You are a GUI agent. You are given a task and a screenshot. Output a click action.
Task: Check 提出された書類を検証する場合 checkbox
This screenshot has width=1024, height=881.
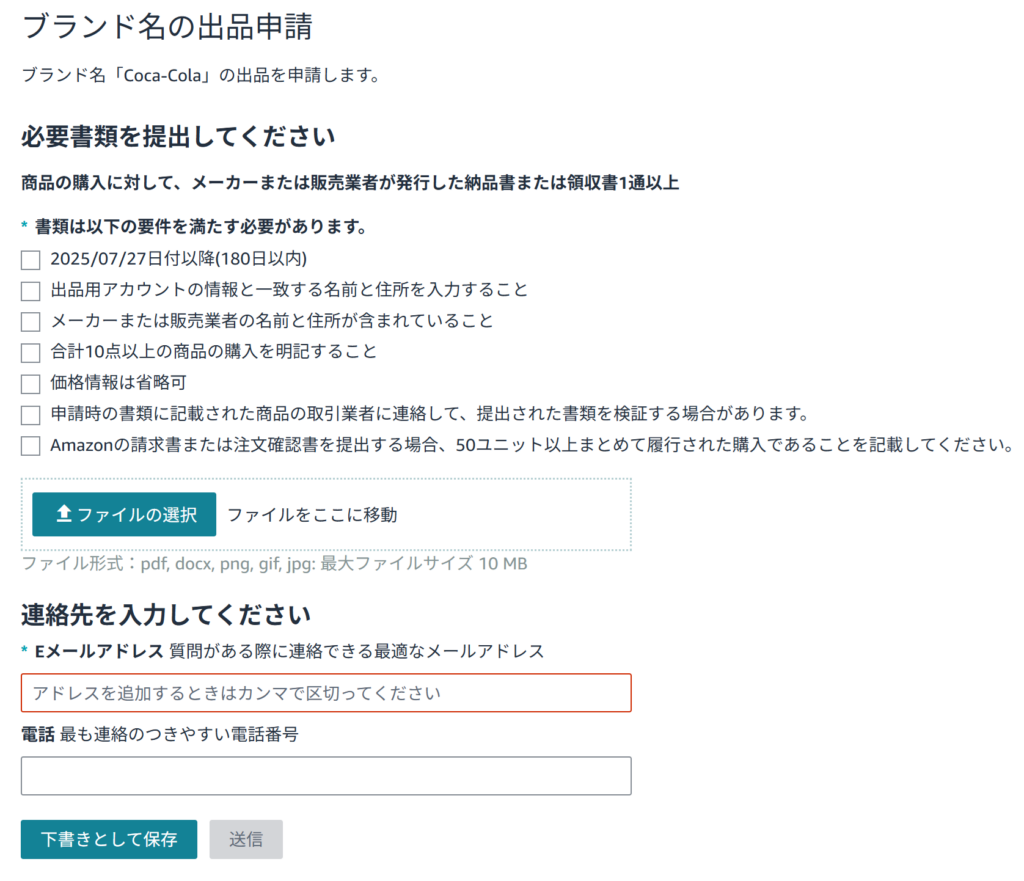(x=30, y=414)
